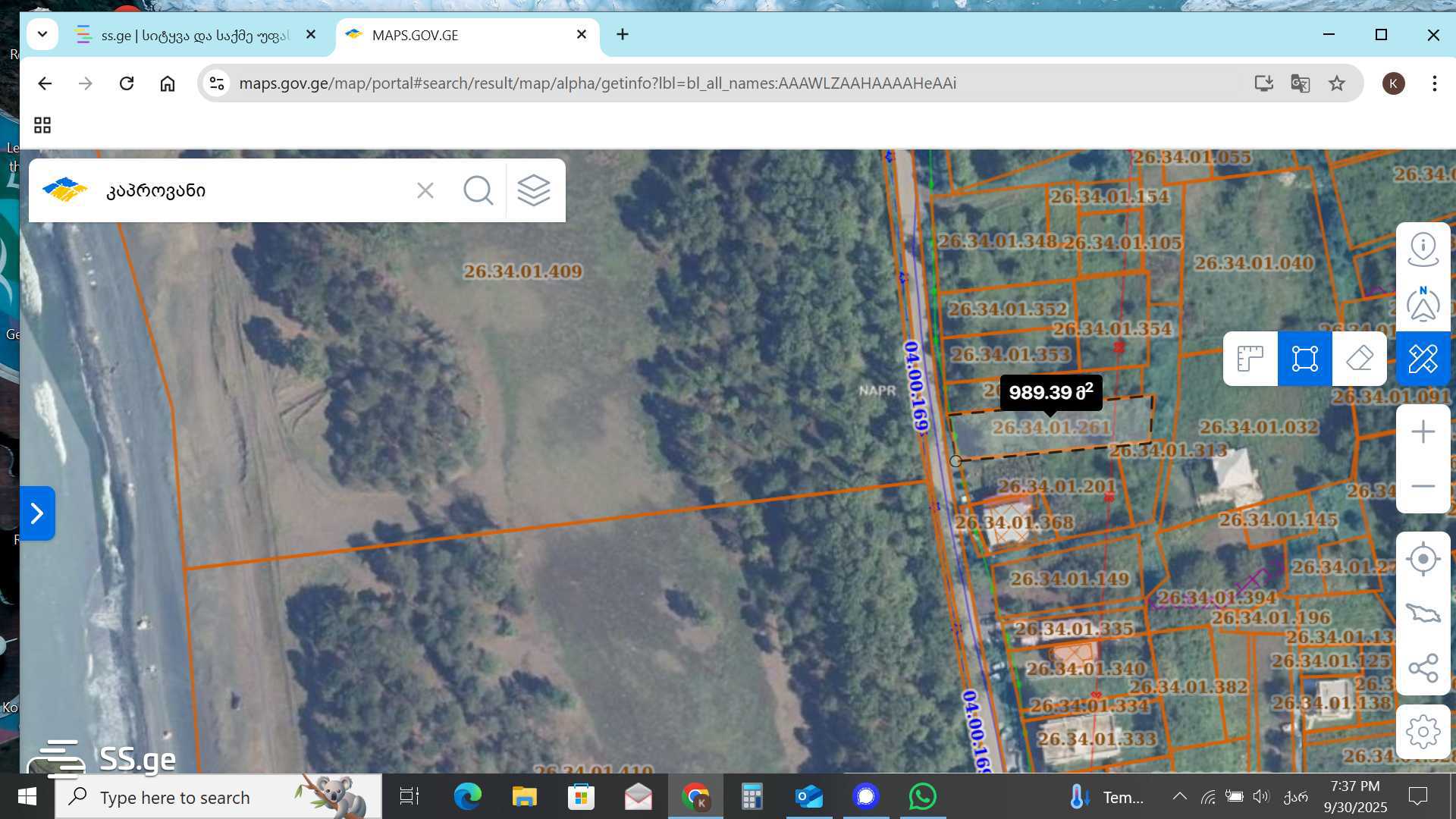Select the MAPS.GOV.GE browser tab
This screenshot has height=819, width=1456.
tap(468, 35)
